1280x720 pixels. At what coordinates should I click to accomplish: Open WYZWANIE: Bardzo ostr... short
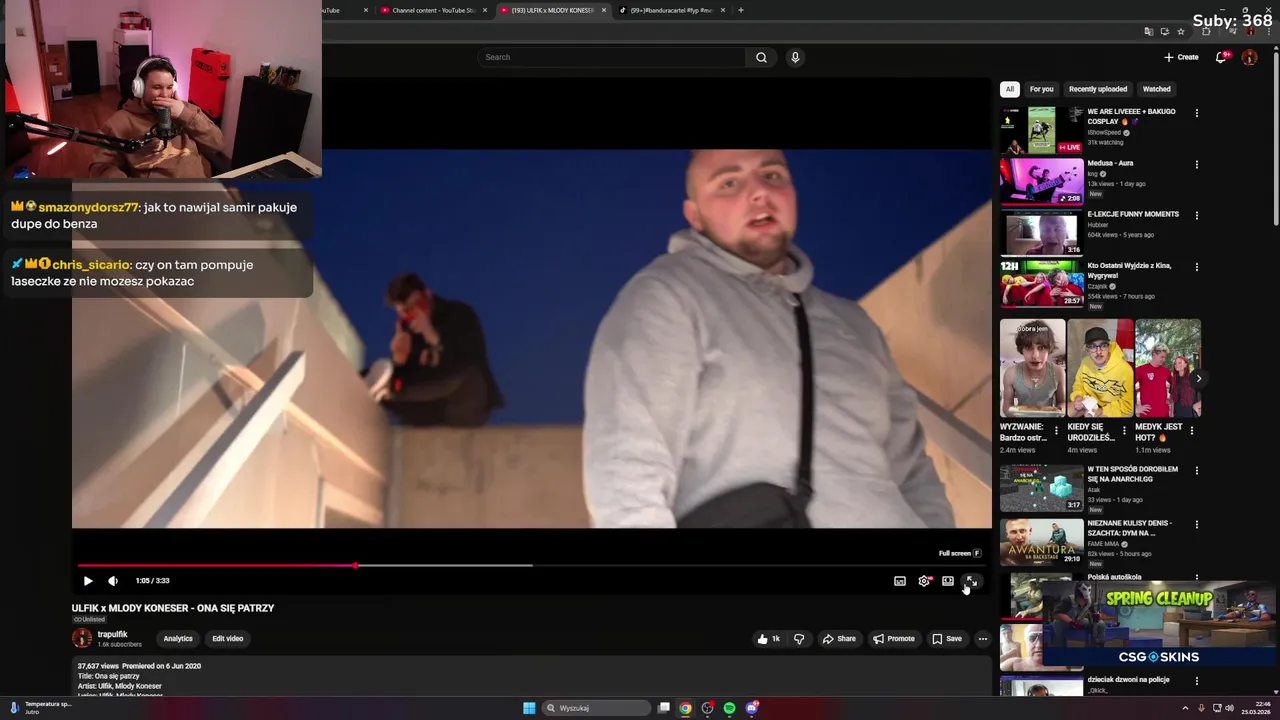pos(1032,368)
